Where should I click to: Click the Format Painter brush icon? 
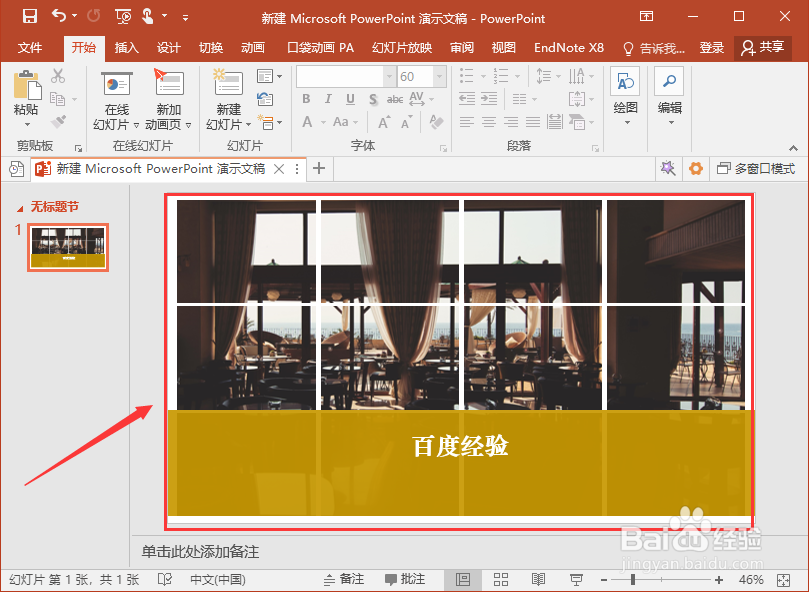point(58,121)
